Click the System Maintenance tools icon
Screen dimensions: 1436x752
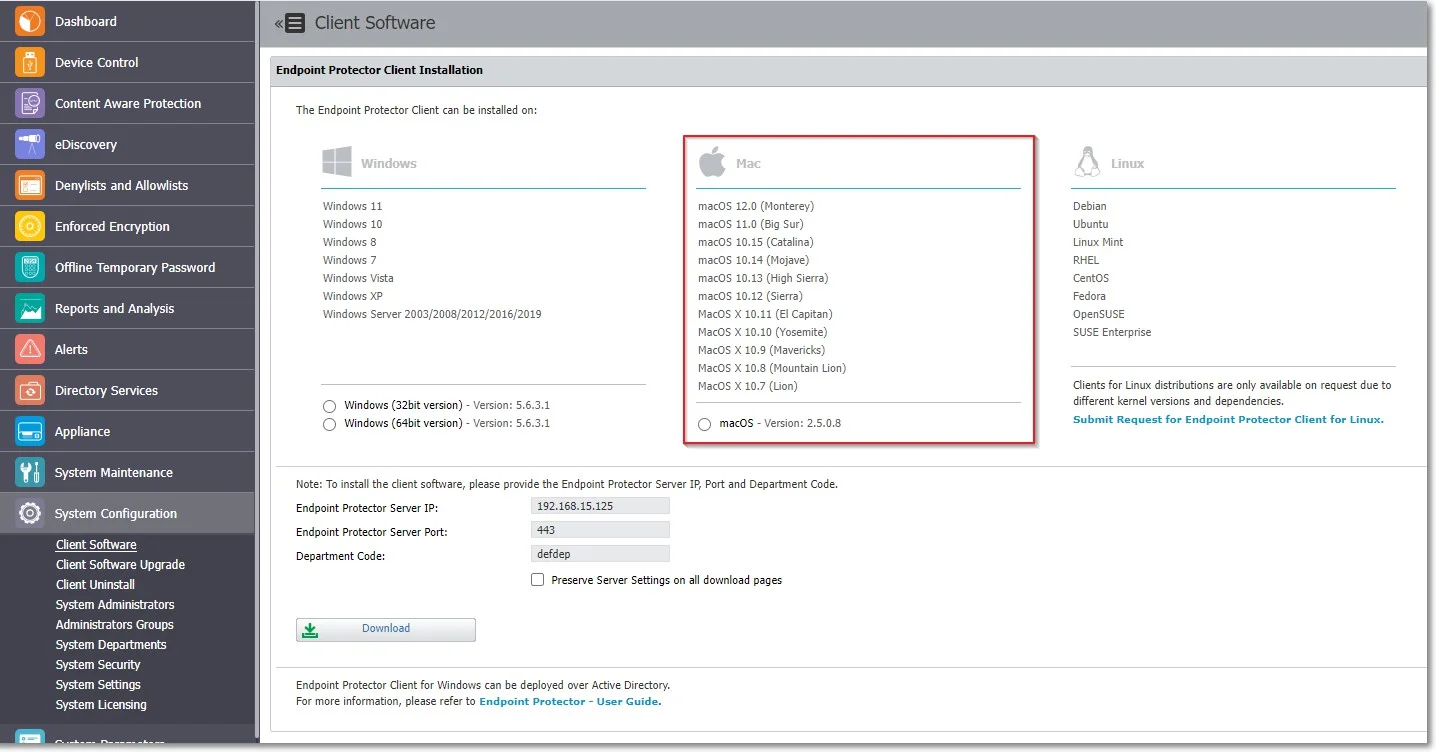30,472
